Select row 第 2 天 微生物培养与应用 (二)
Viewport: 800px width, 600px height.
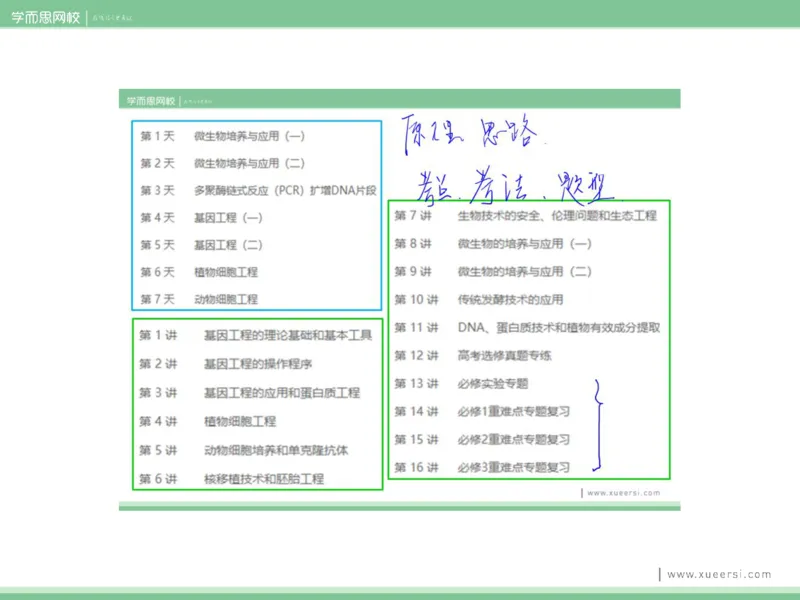tap(222, 163)
